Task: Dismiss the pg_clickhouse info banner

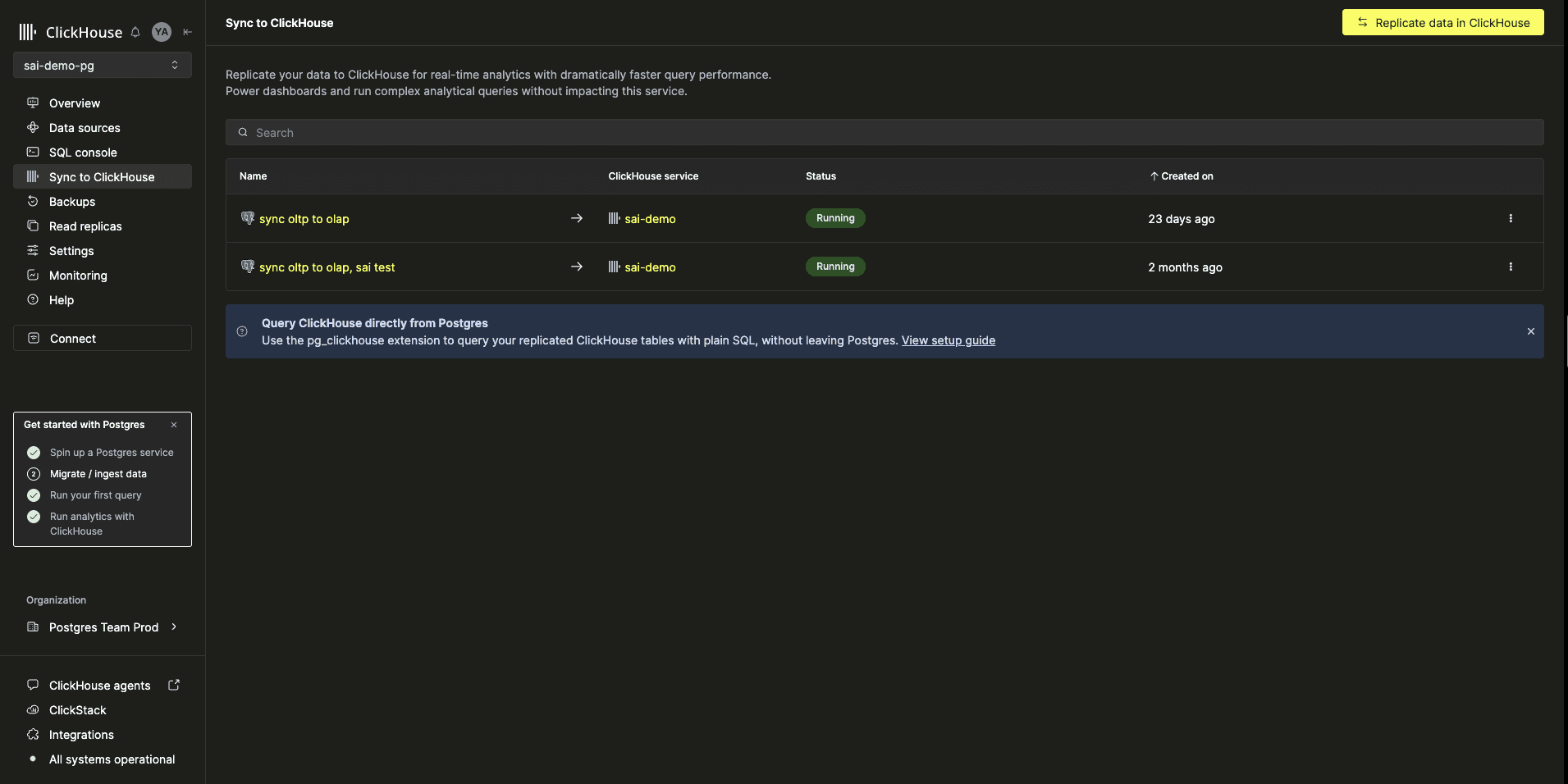Action: [1531, 331]
